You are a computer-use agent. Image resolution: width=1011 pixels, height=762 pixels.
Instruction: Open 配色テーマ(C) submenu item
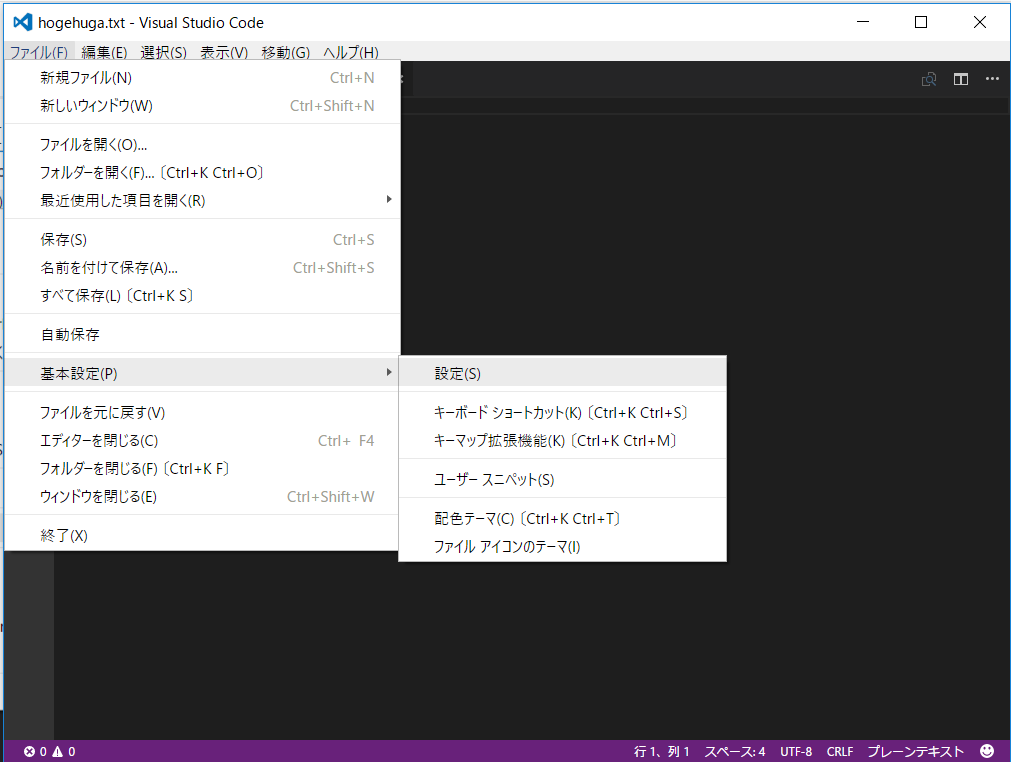[x=562, y=519]
